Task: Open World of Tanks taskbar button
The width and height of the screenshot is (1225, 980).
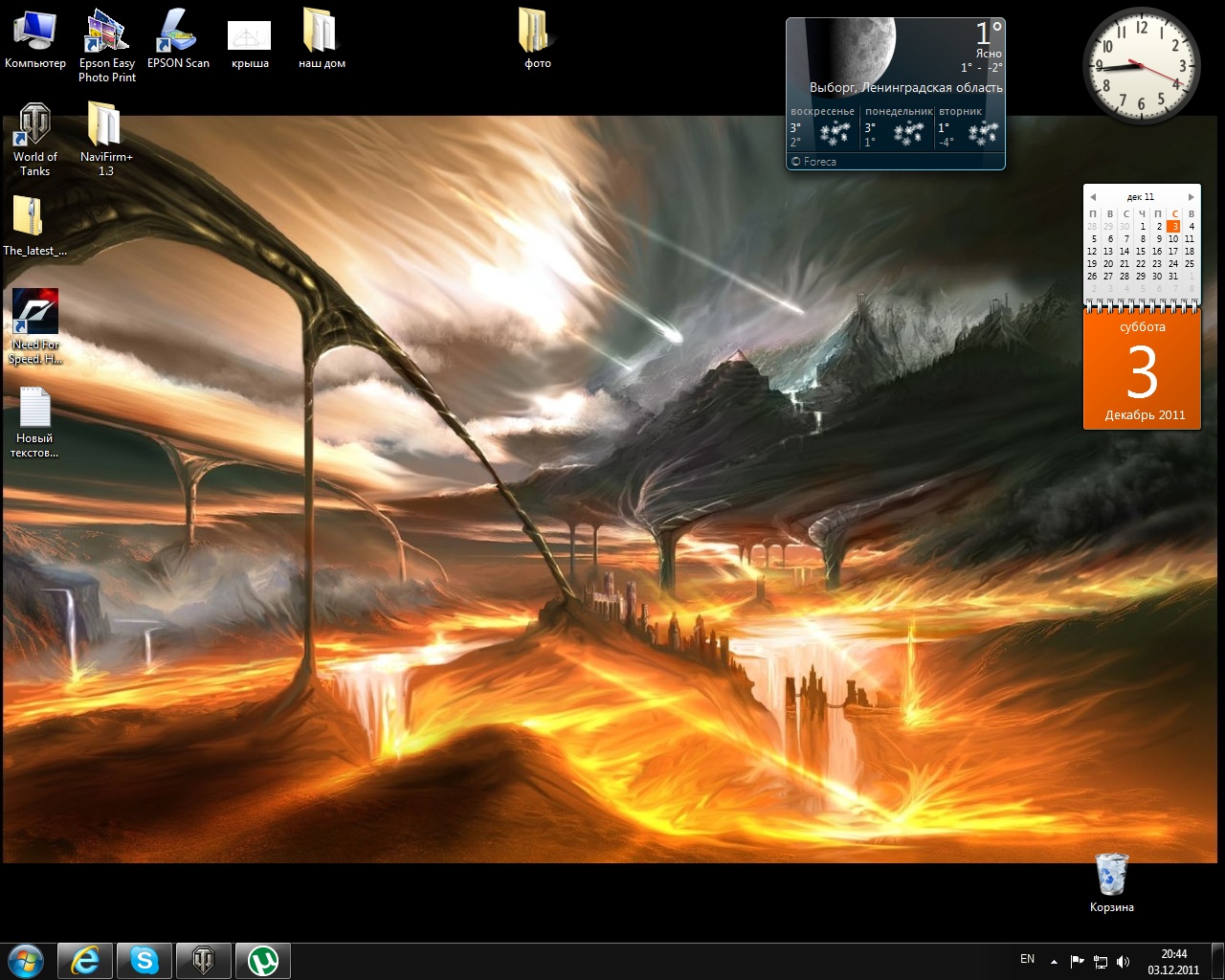Action: [204, 960]
